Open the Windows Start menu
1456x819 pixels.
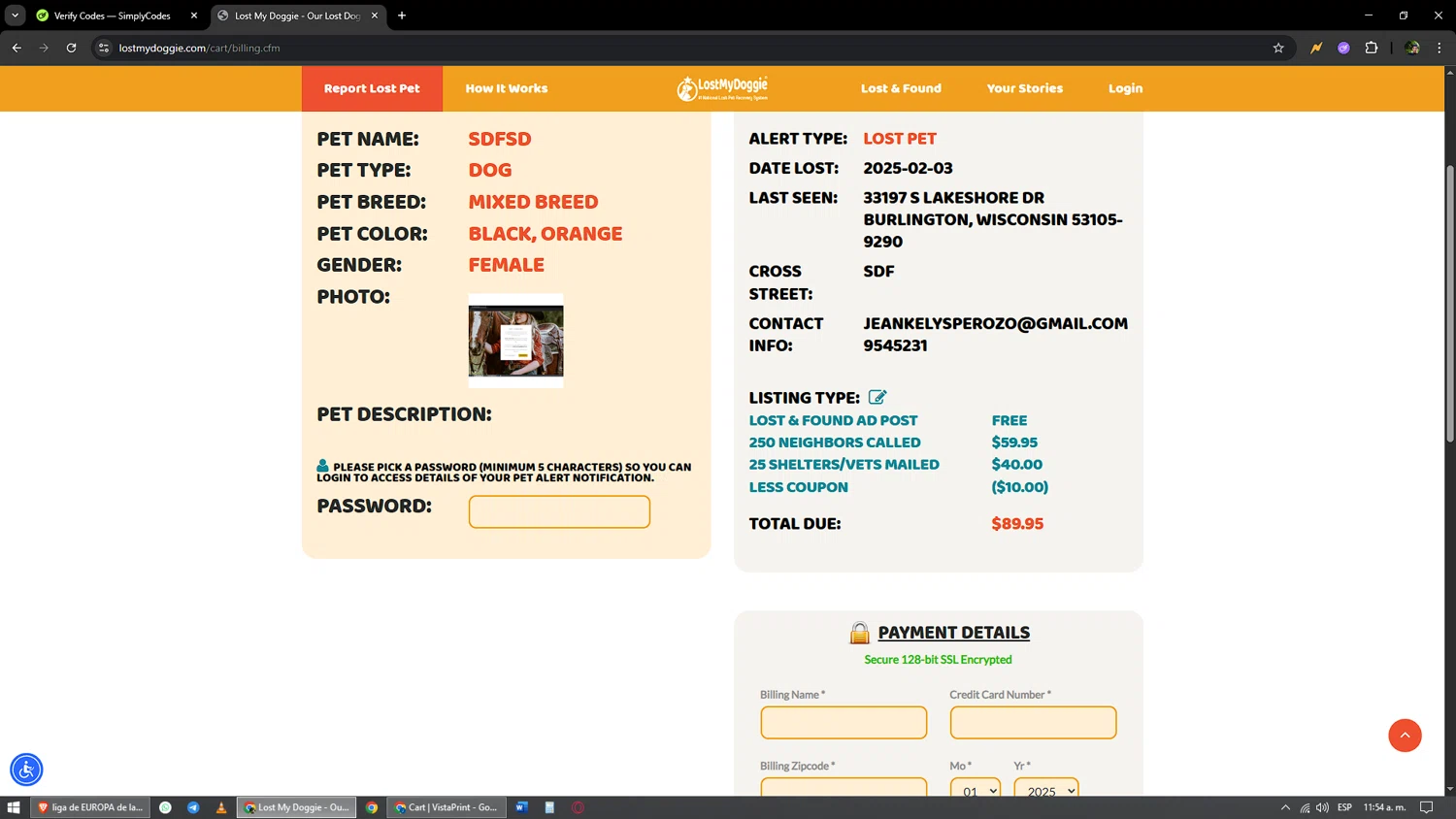click(14, 807)
